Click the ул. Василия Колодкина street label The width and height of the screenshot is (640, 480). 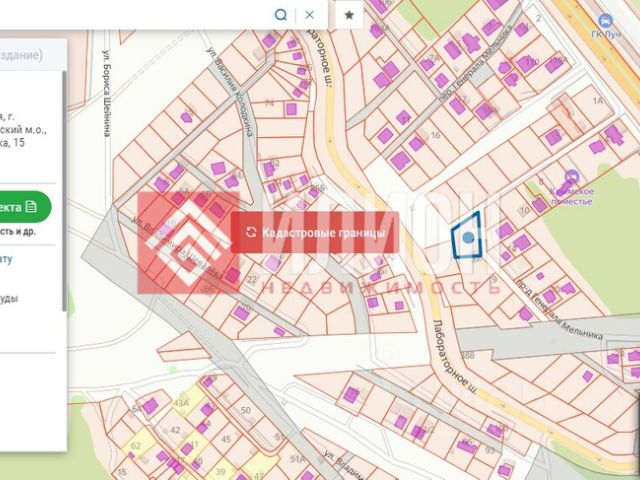pyautogui.click(x=231, y=93)
